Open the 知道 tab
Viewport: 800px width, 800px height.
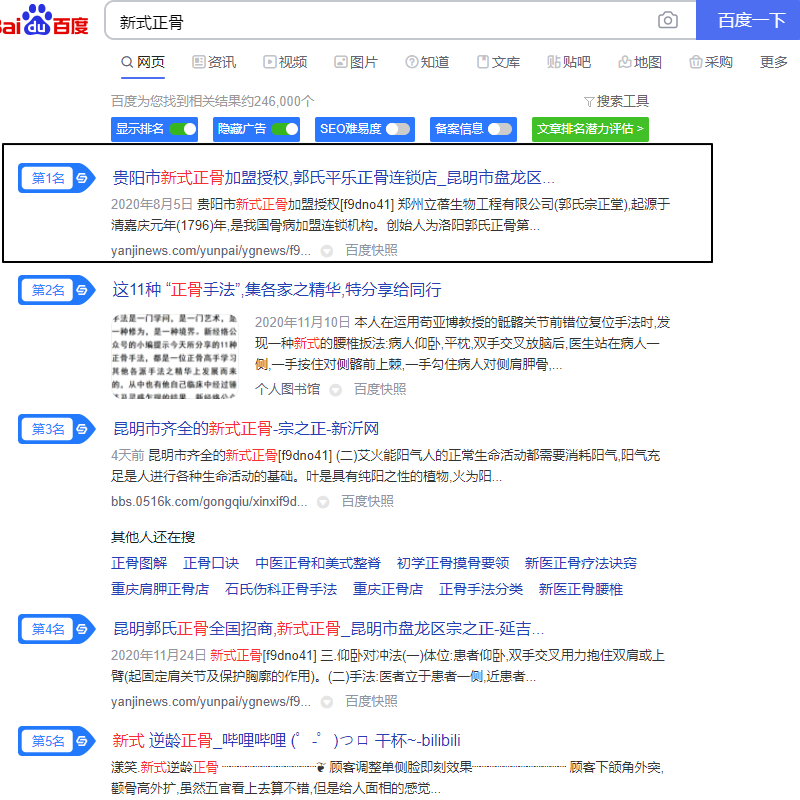427,62
